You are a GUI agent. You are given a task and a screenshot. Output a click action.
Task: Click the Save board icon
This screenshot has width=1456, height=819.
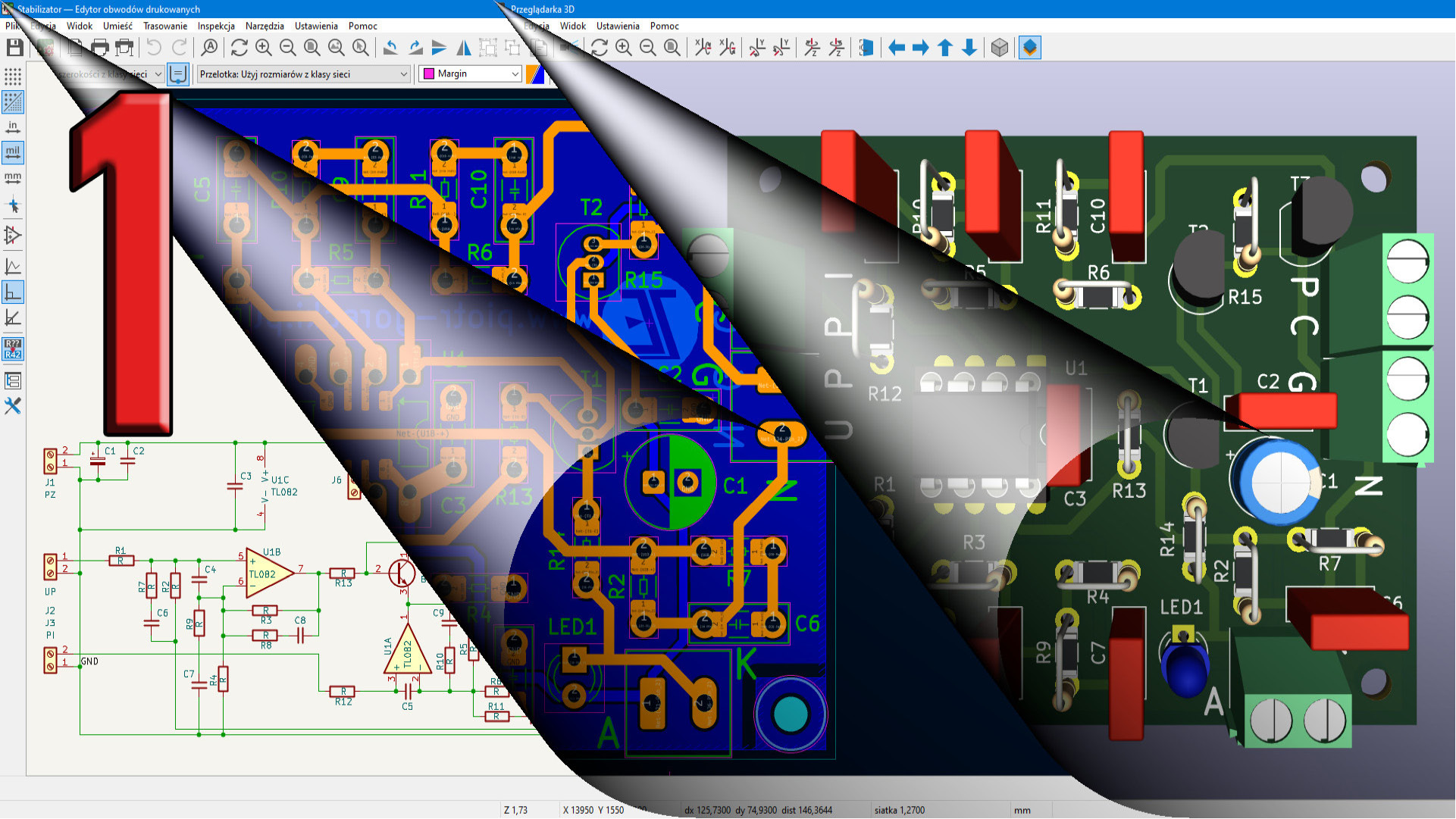click(x=14, y=48)
